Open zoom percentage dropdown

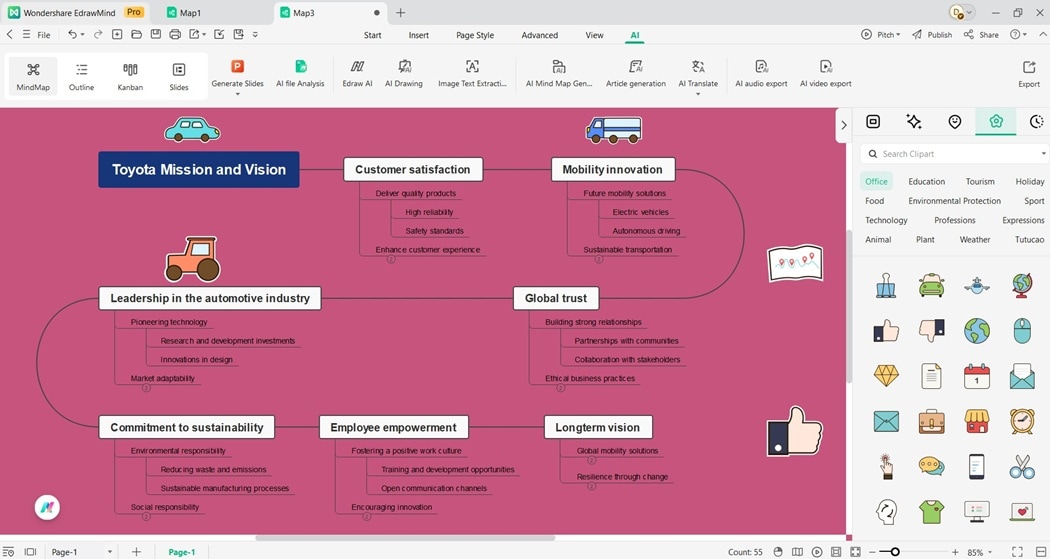tap(989, 552)
